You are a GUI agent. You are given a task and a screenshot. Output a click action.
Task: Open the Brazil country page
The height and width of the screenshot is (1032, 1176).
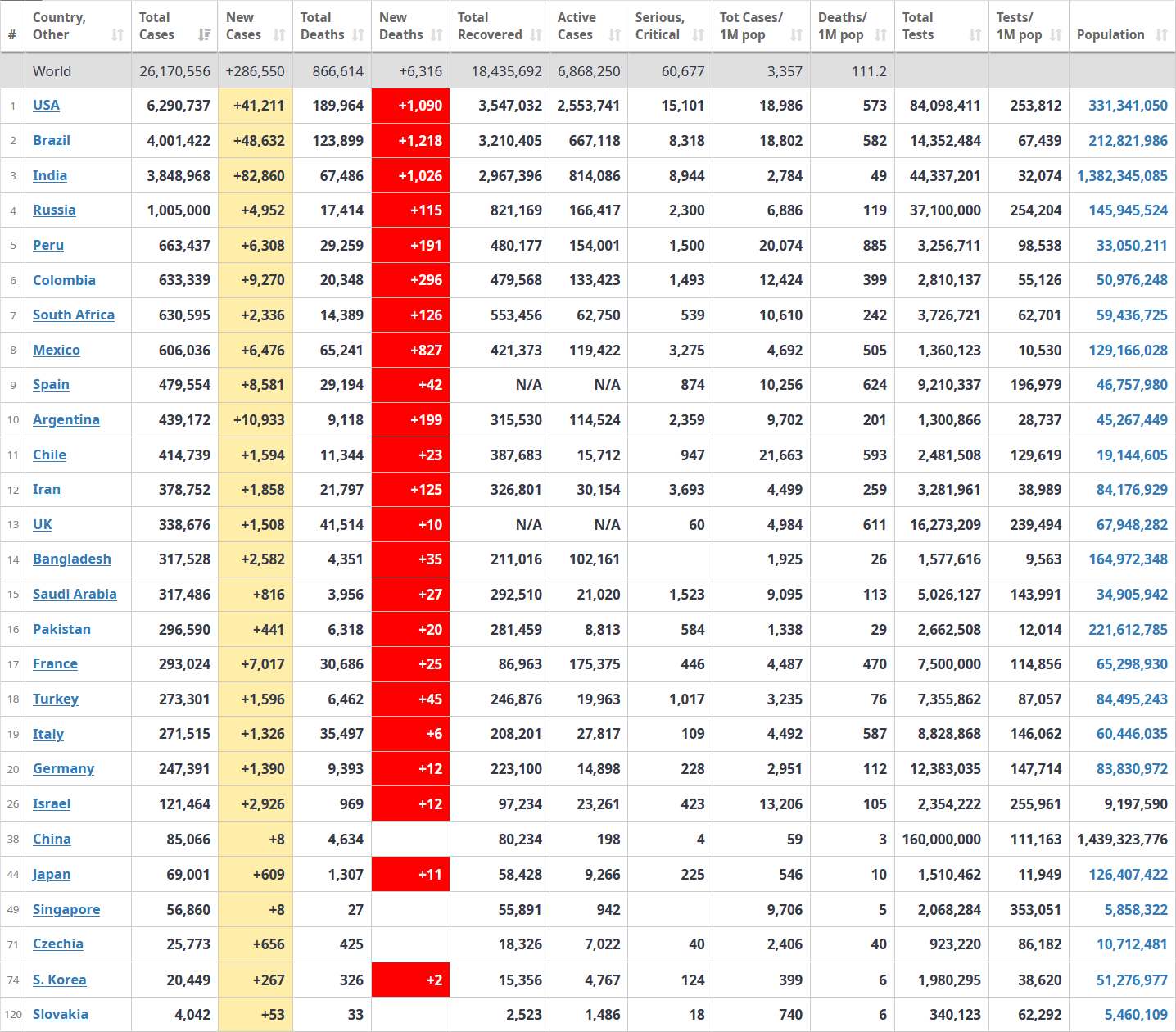[51, 141]
